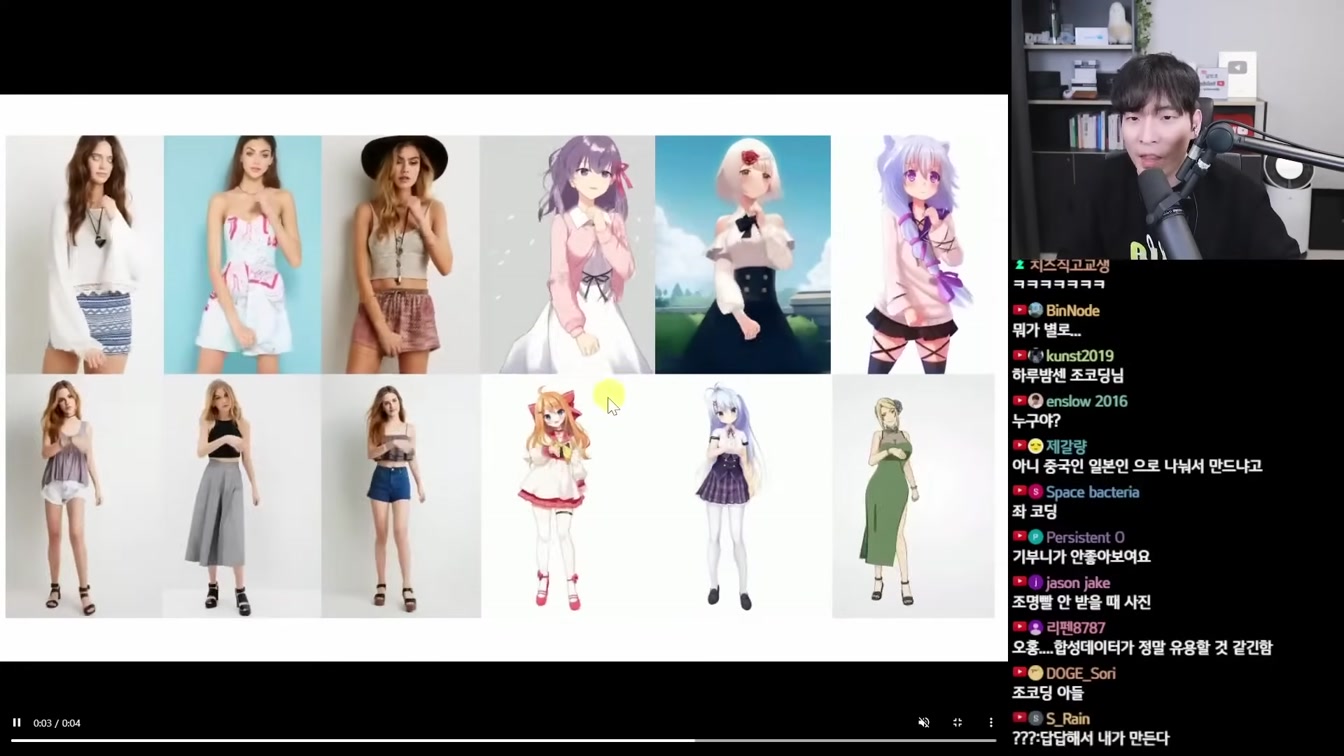This screenshot has width=1344, height=756.
Task: Select the photo of woman in white sweater
Action: coord(84,254)
